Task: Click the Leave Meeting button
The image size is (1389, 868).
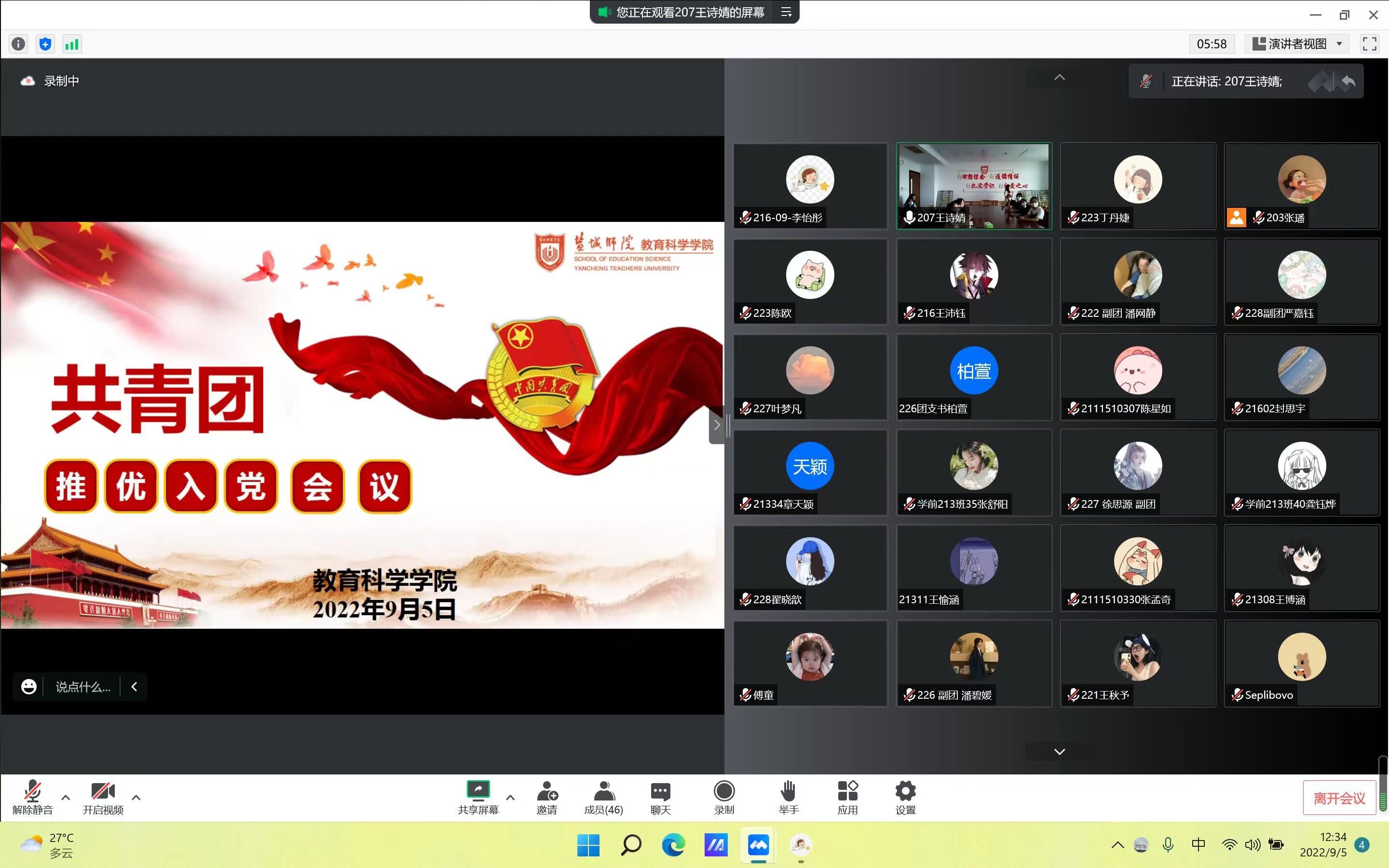Action: click(x=1339, y=798)
